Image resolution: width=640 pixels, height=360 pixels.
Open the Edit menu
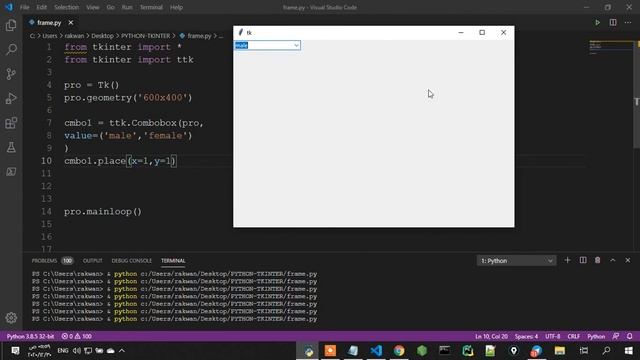[41, 7]
